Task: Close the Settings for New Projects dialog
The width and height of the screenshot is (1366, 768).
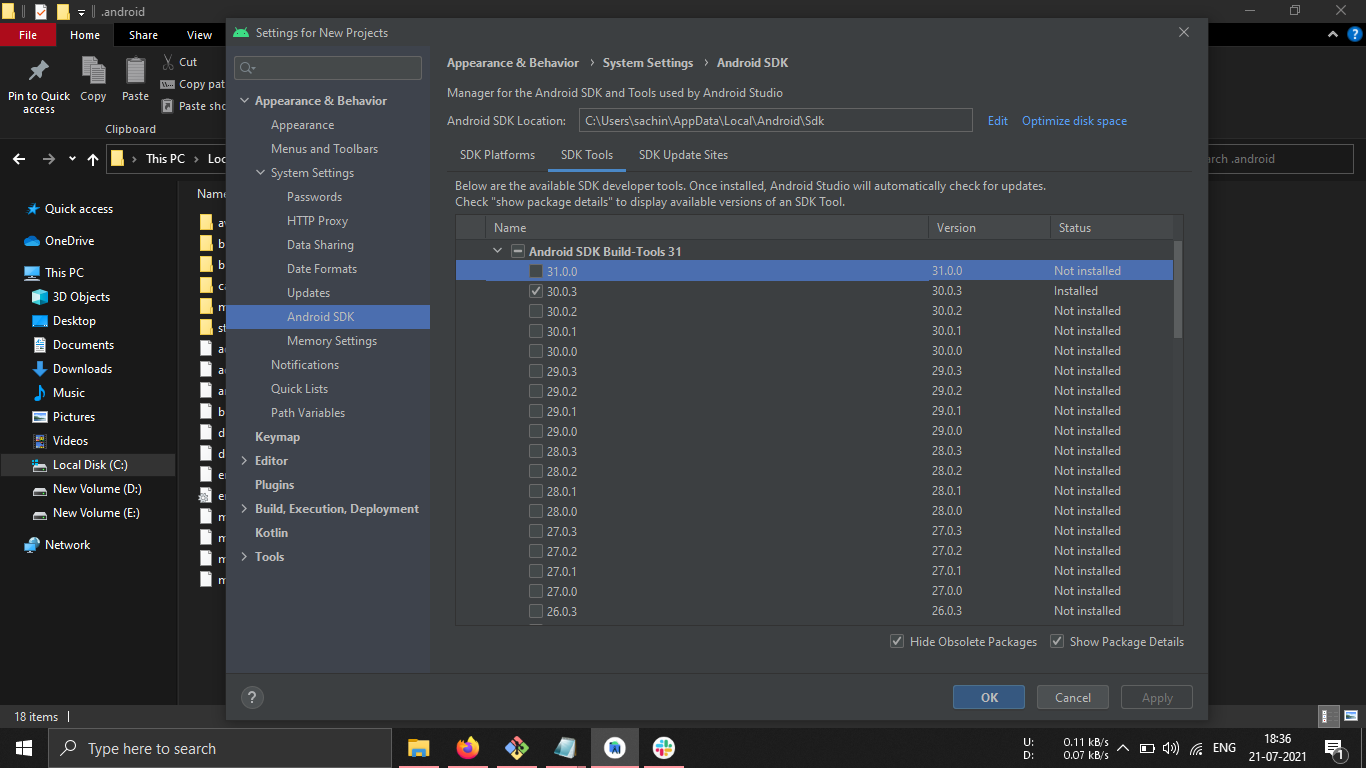Action: [x=1184, y=32]
